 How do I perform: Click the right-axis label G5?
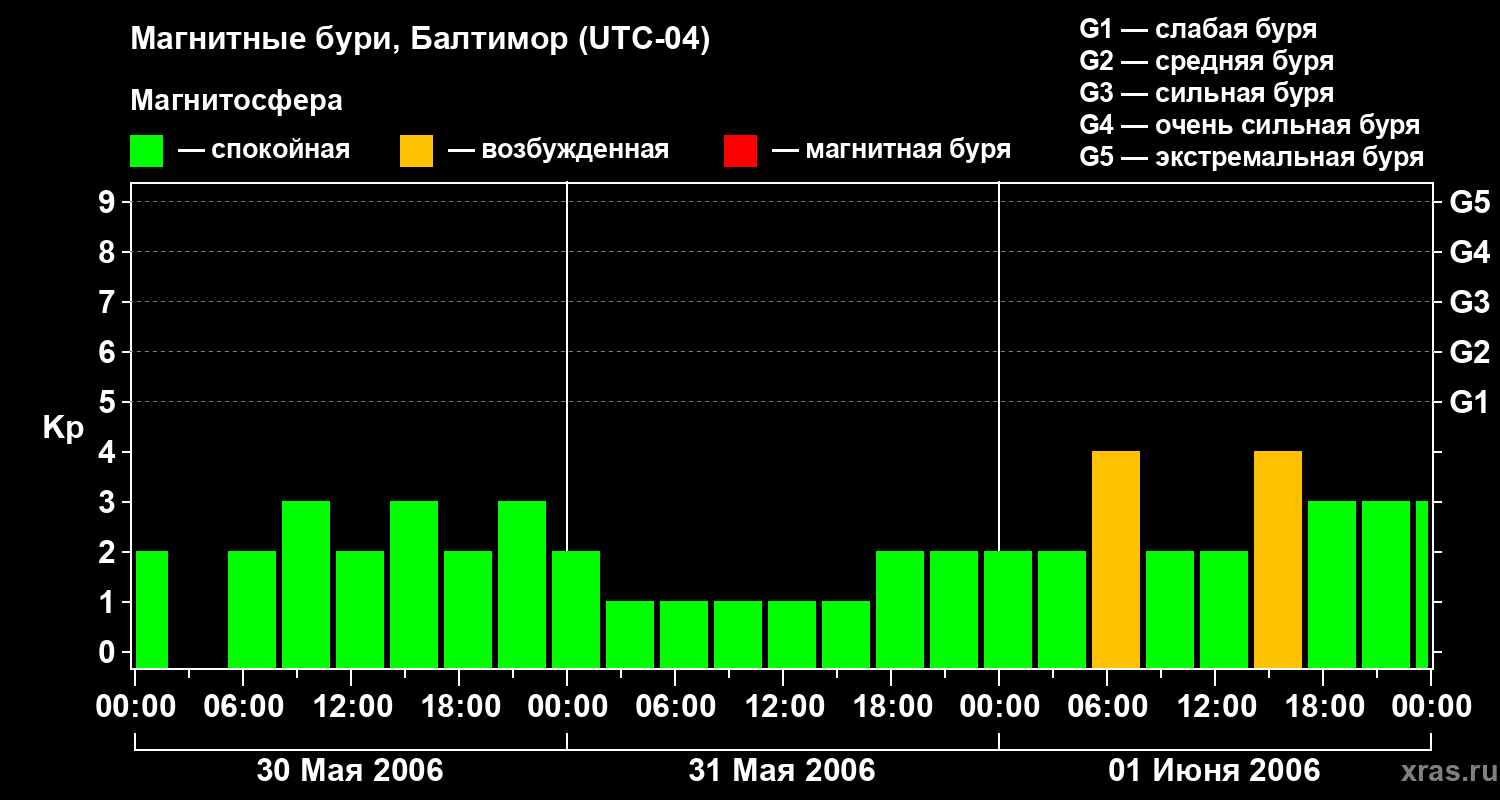click(x=1469, y=202)
